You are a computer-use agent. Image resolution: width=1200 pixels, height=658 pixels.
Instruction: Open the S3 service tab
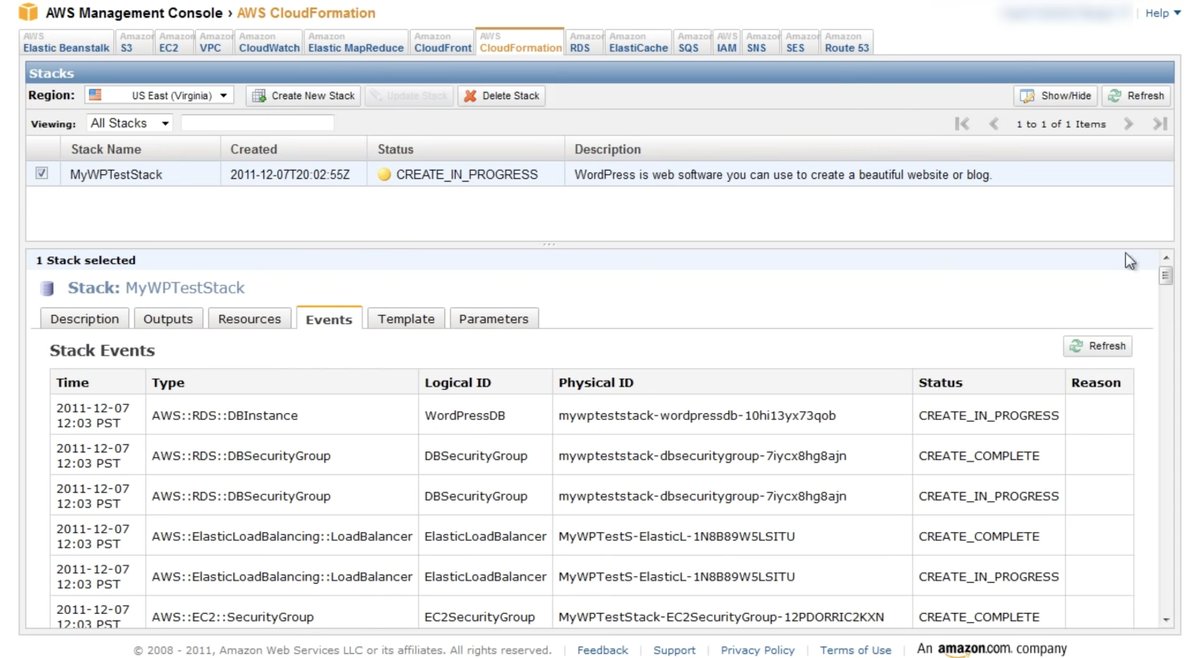pos(134,43)
